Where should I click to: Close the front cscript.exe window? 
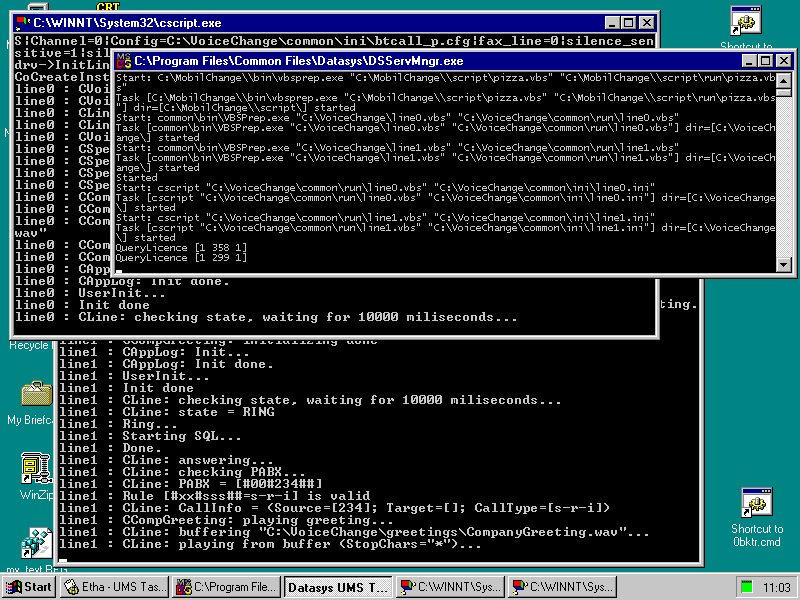click(x=646, y=23)
